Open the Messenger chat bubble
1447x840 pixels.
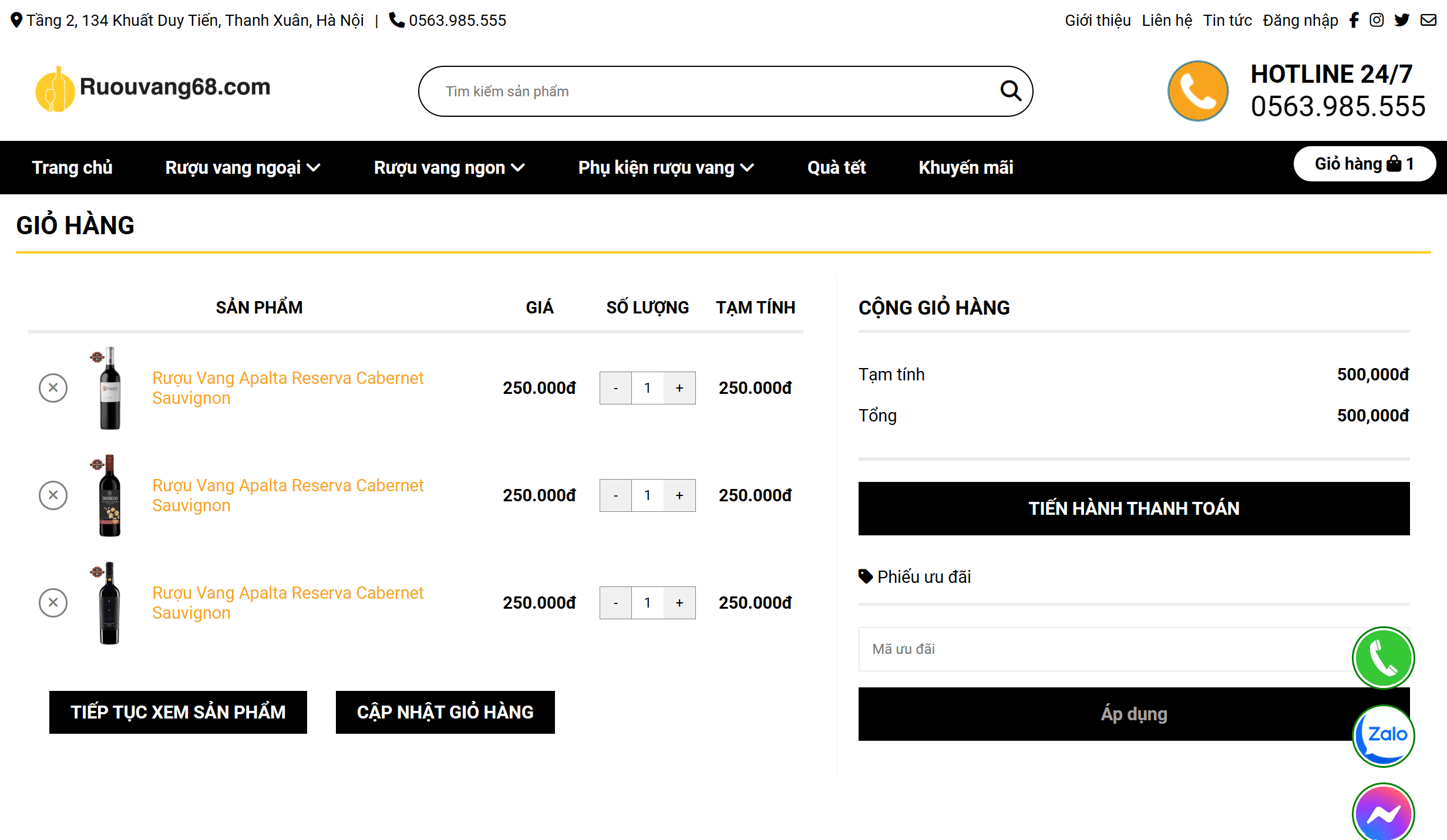tap(1383, 812)
